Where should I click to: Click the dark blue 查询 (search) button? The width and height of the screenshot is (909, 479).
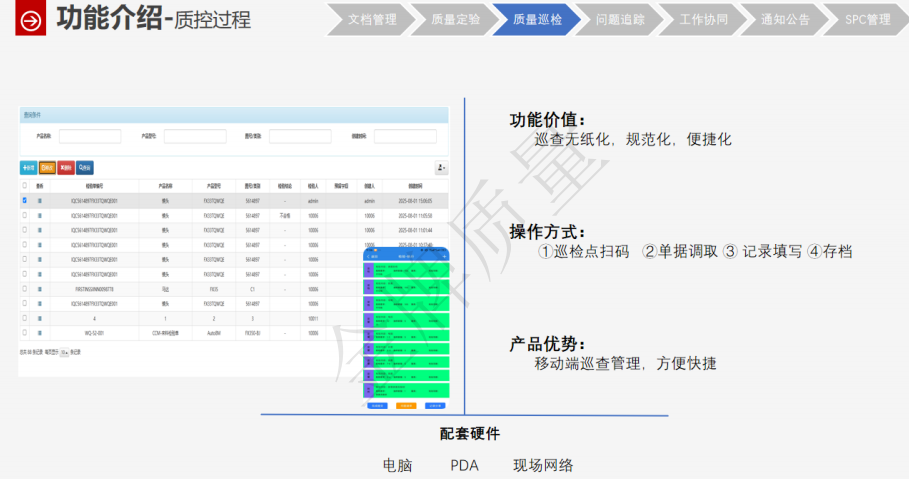pyautogui.click(x=85, y=168)
